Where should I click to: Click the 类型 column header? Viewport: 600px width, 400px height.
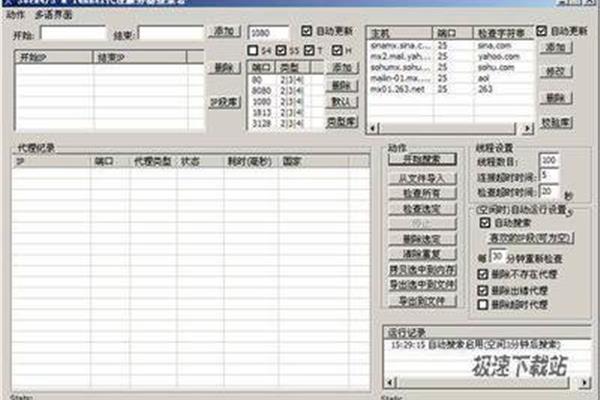click(x=292, y=68)
